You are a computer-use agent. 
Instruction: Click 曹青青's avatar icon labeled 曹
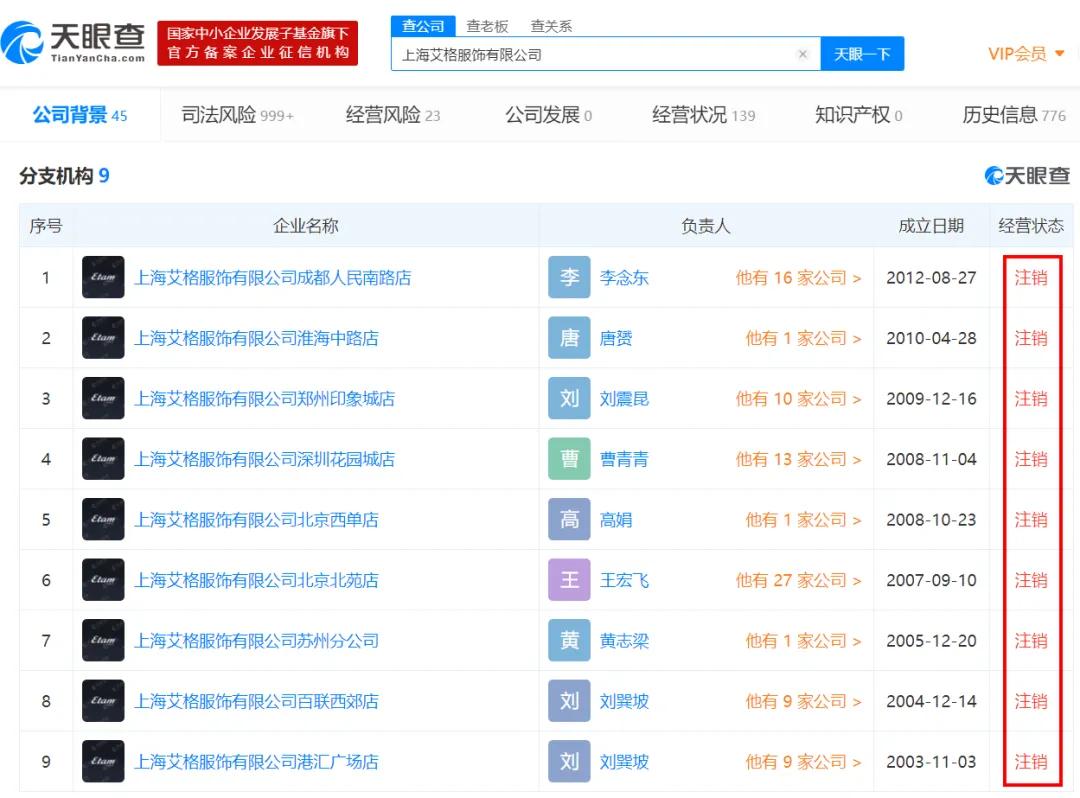click(x=569, y=459)
